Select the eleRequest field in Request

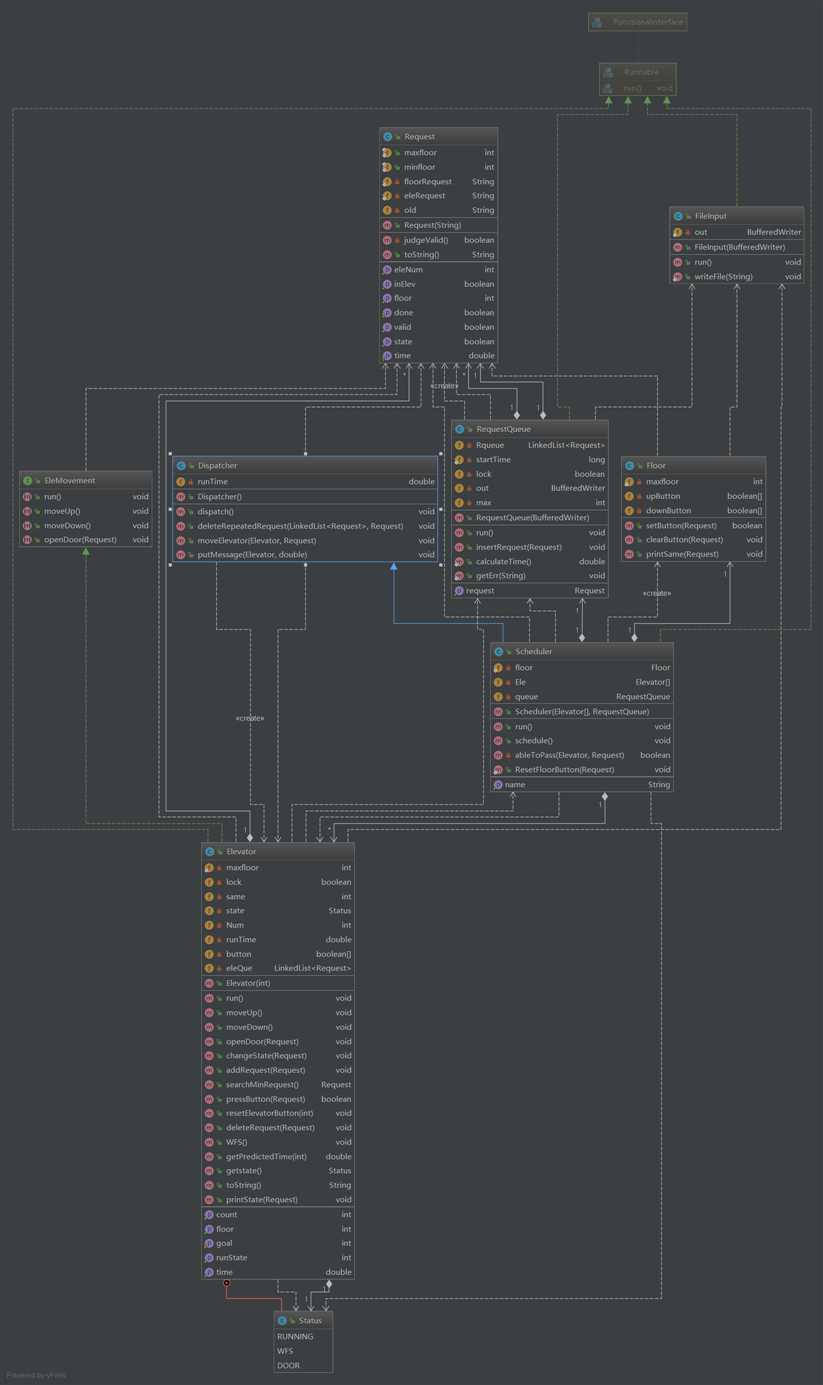[438, 196]
